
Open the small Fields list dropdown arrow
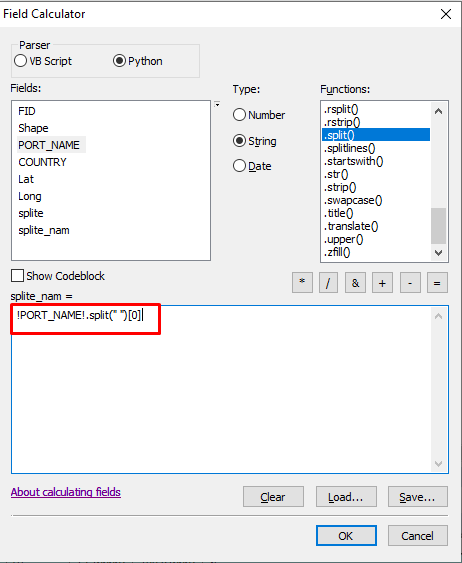coord(217,104)
